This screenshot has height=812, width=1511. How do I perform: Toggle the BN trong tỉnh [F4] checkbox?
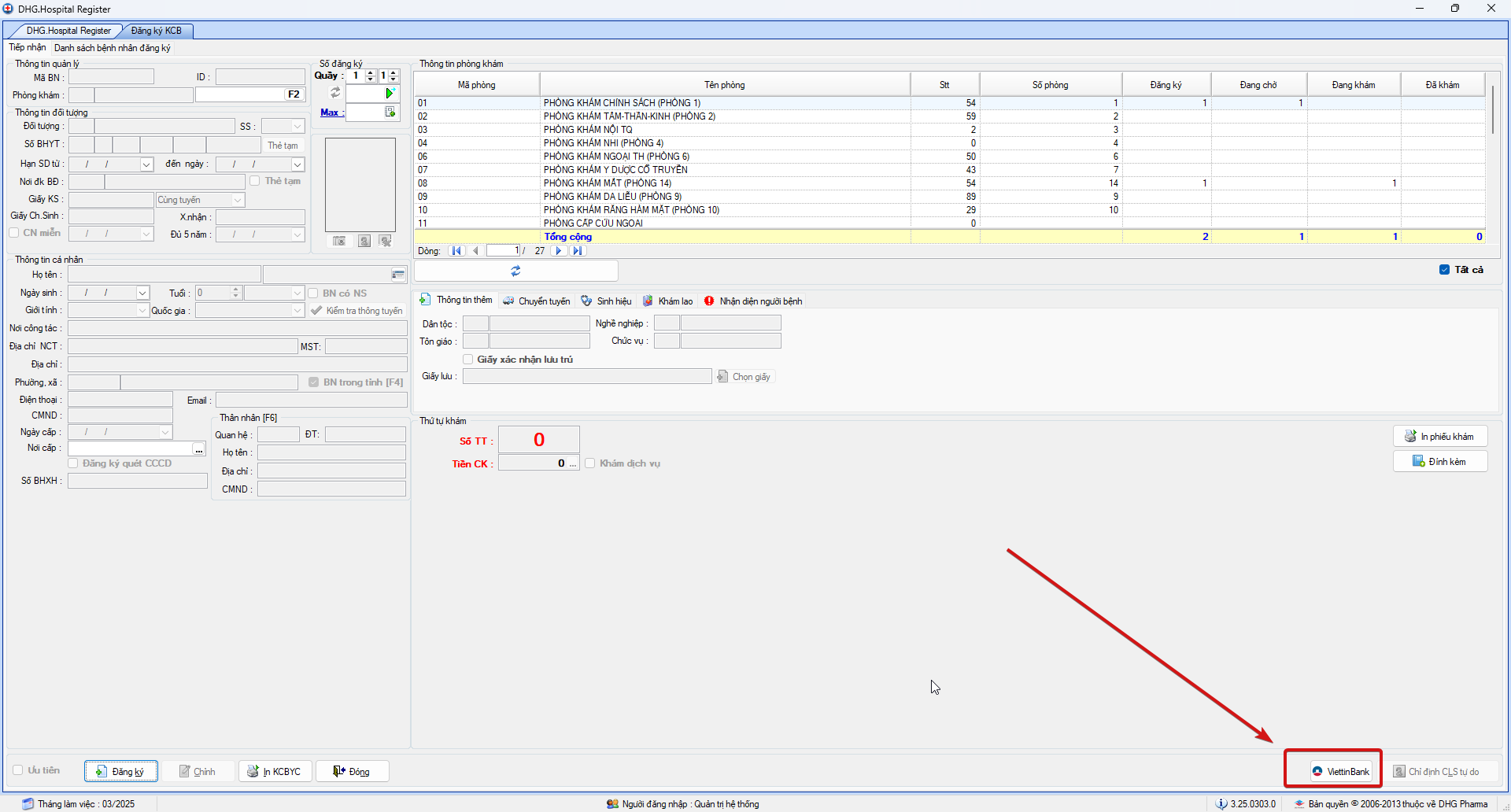pos(314,382)
